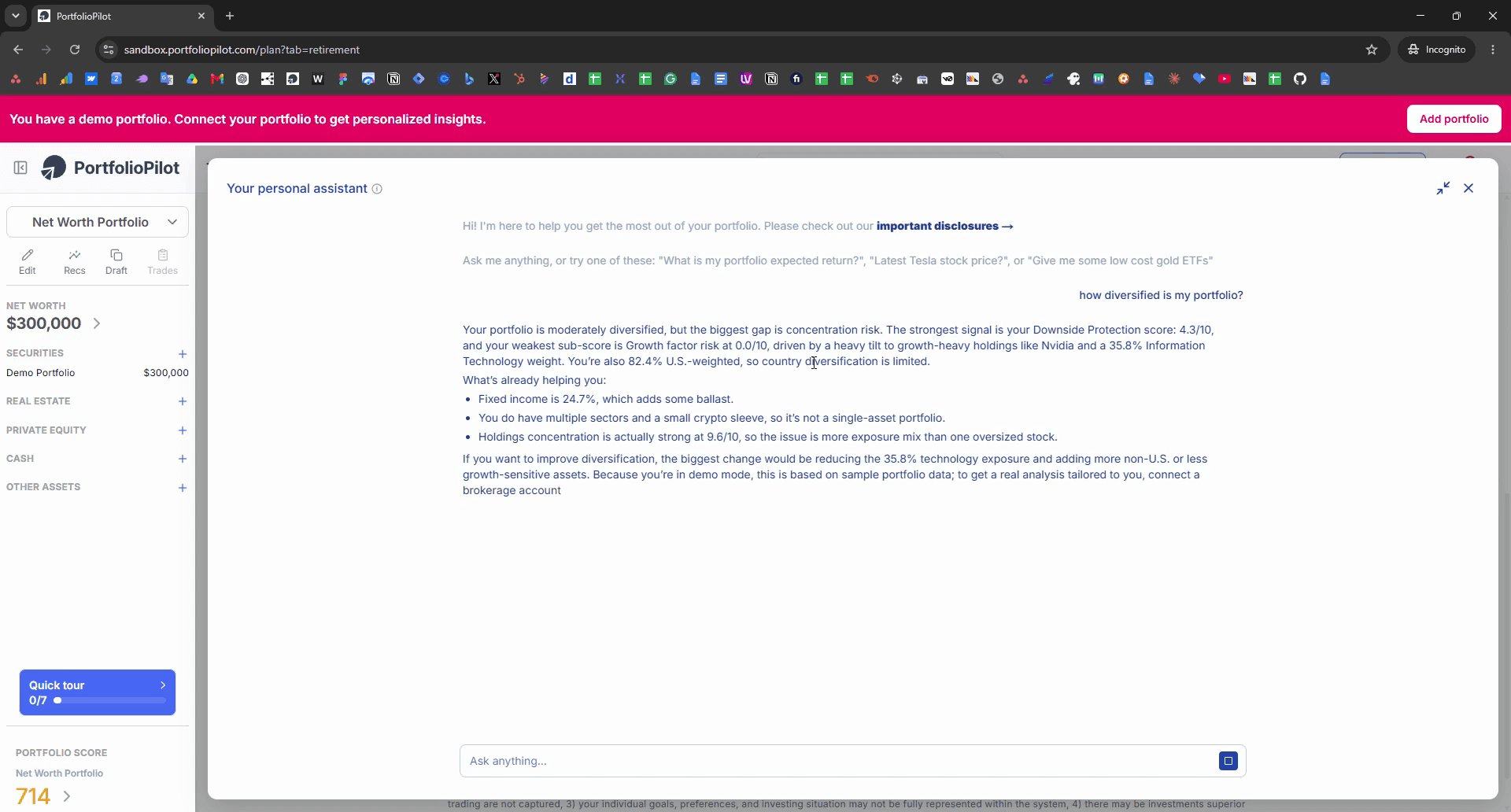Select the Demo Portfolio row
The height and width of the screenshot is (812, 1511).
(x=98, y=373)
